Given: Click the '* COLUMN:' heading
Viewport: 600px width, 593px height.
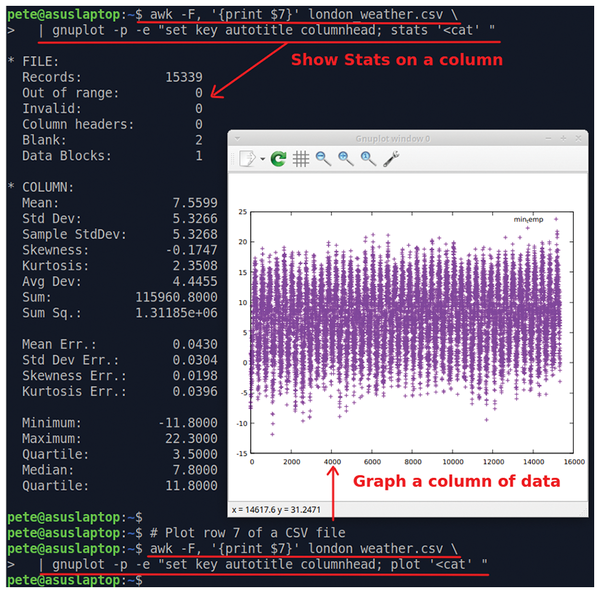Looking at the screenshot, I should click(41, 187).
